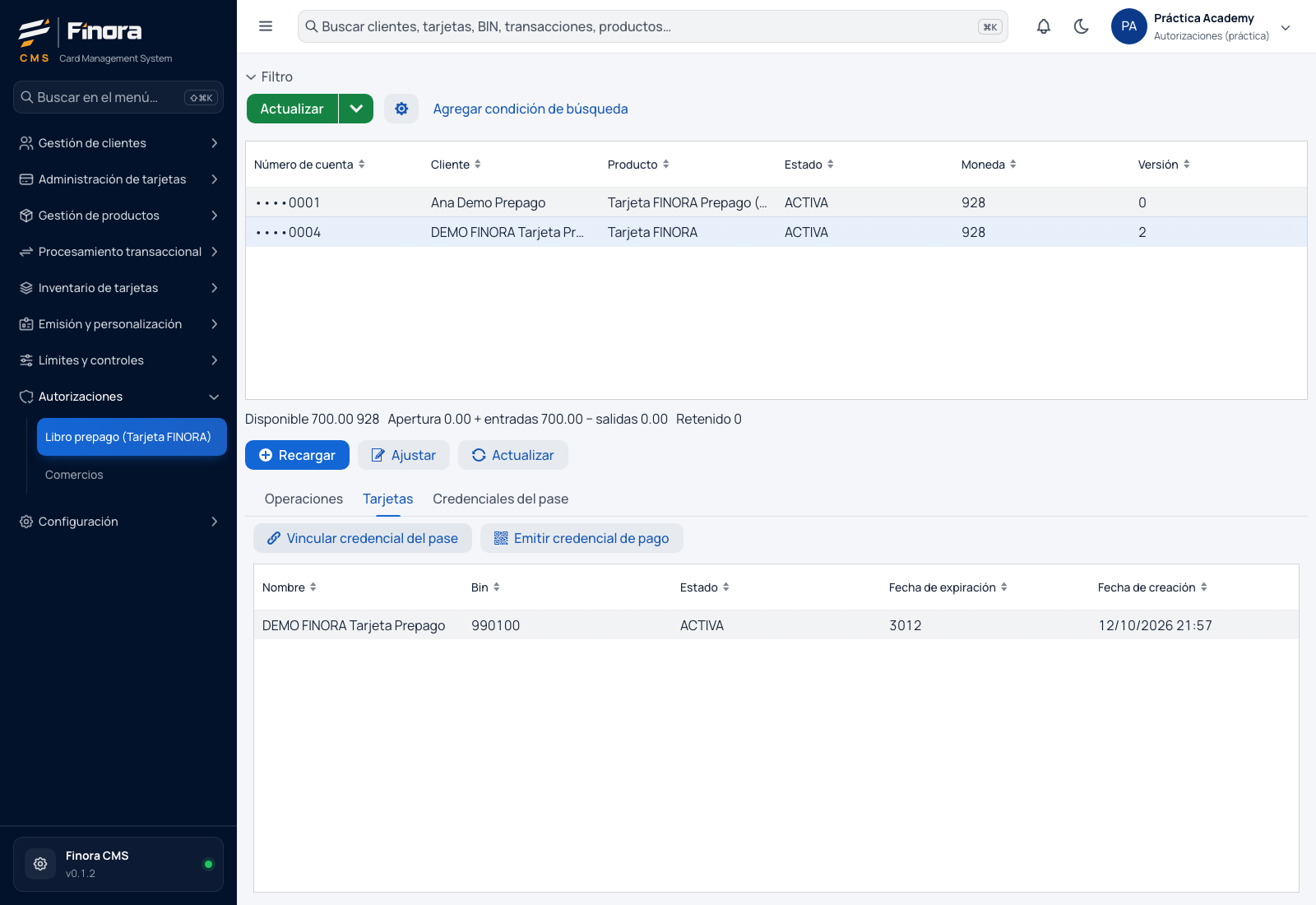Image resolution: width=1316 pixels, height=905 pixels.
Task: Select Libro prepago (Tarjeta FINORA) menu item
Action: click(x=132, y=437)
